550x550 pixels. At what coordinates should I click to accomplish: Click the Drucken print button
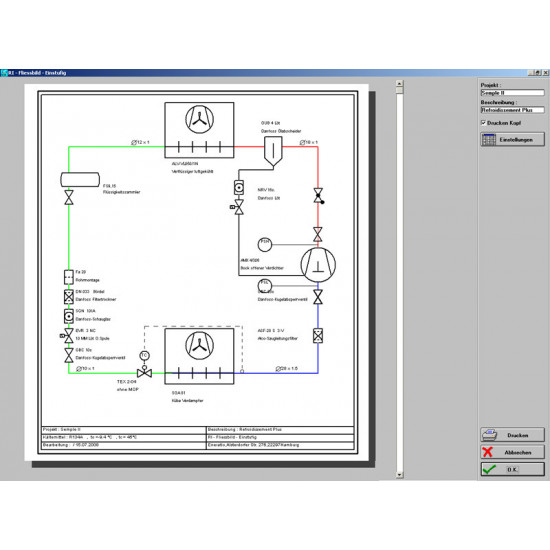click(x=512, y=435)
